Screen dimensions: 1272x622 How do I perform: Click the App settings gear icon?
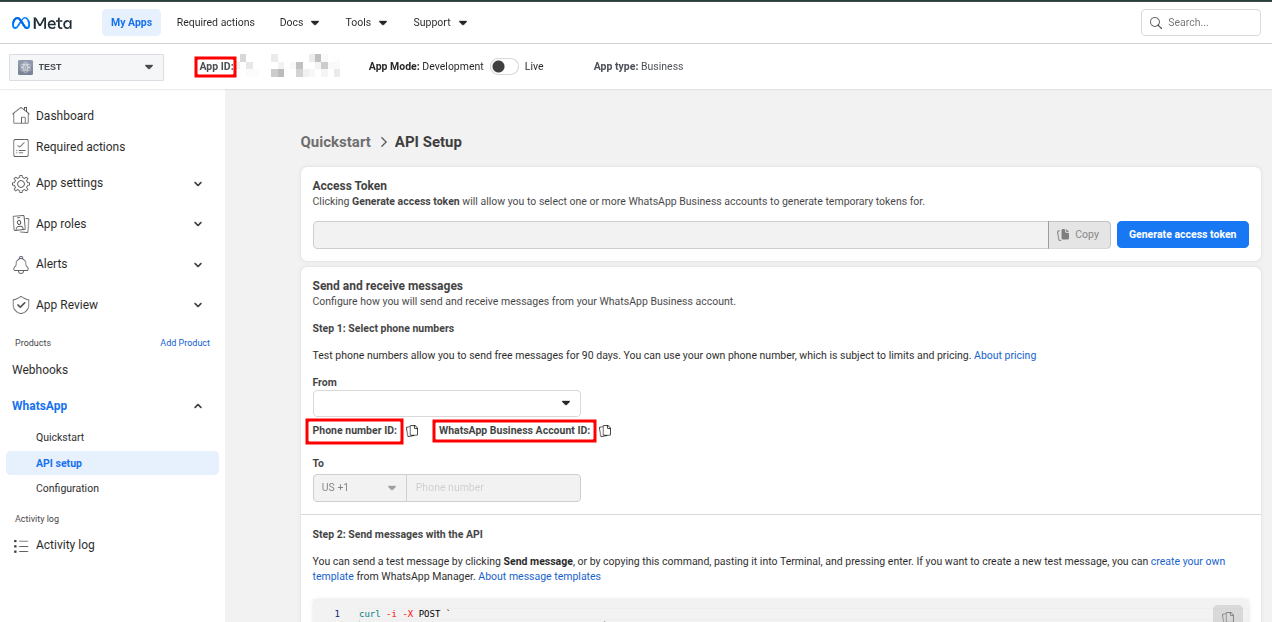[x=21, y=184]
